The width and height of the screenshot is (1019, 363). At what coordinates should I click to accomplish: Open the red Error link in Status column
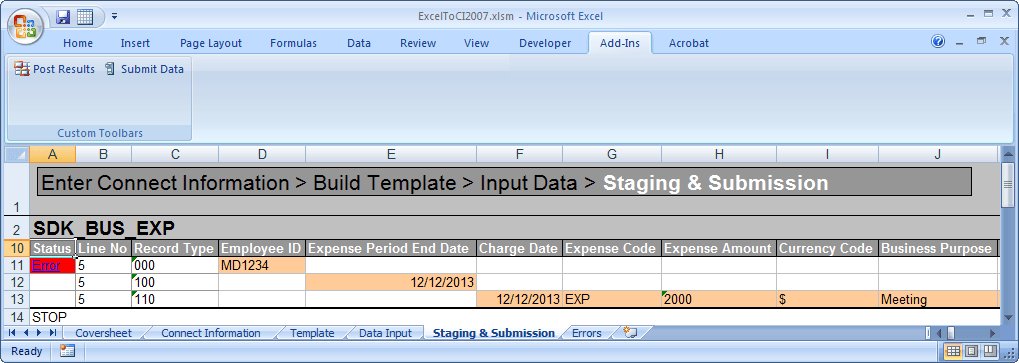tap(46, 266)
